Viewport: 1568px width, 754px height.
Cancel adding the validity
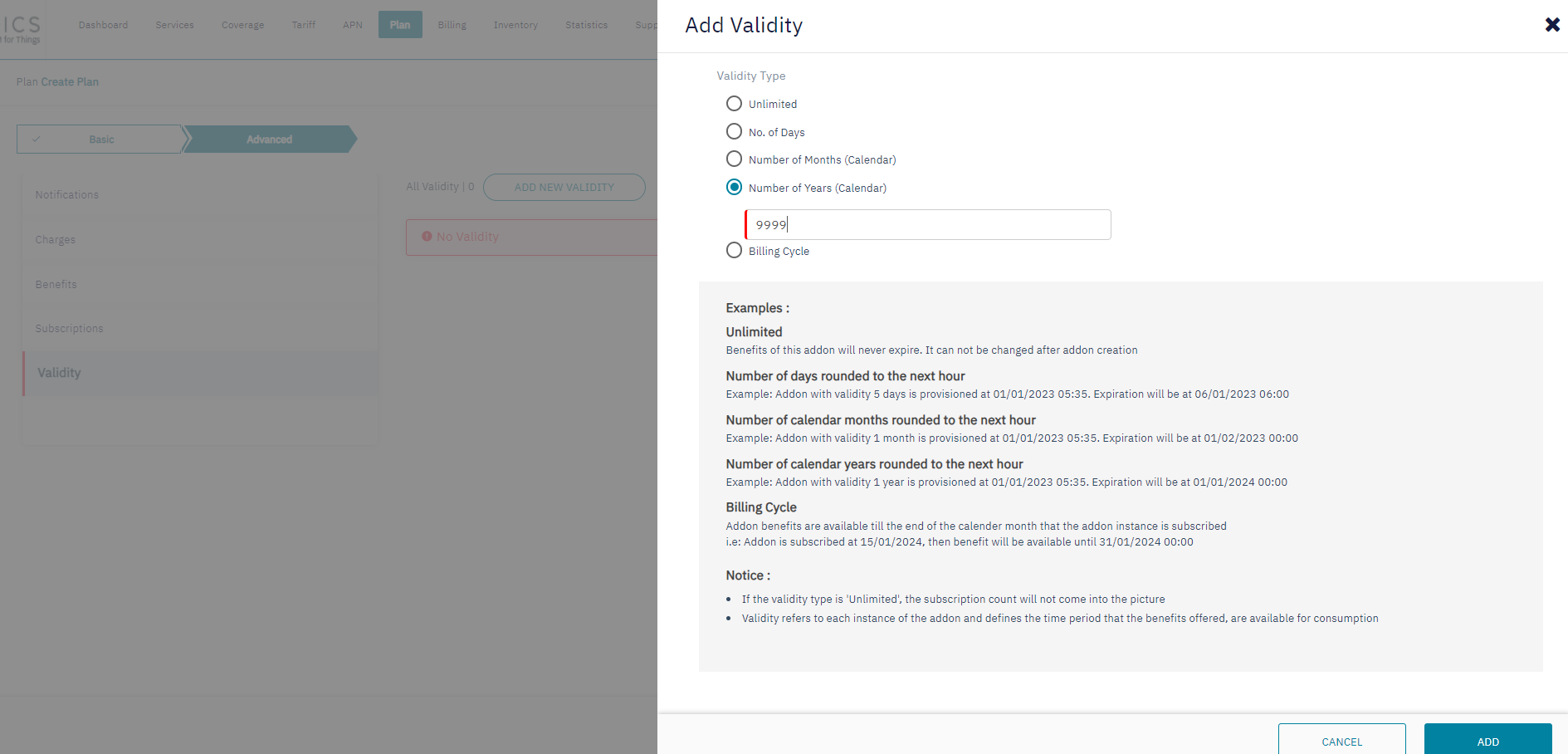tap(1341, 741)
